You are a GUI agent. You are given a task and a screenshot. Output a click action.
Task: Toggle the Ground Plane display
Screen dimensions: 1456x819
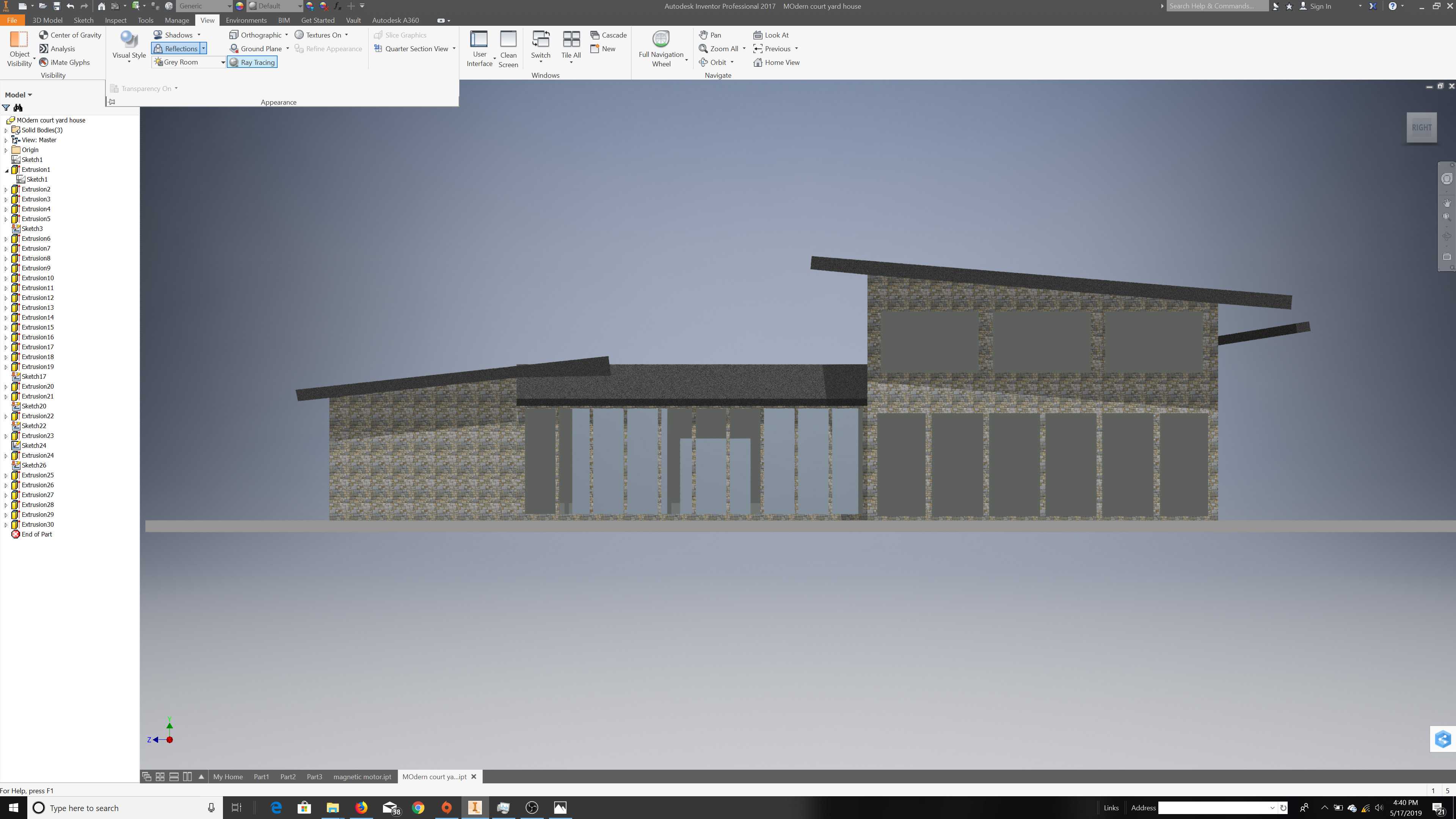[256, 49]
